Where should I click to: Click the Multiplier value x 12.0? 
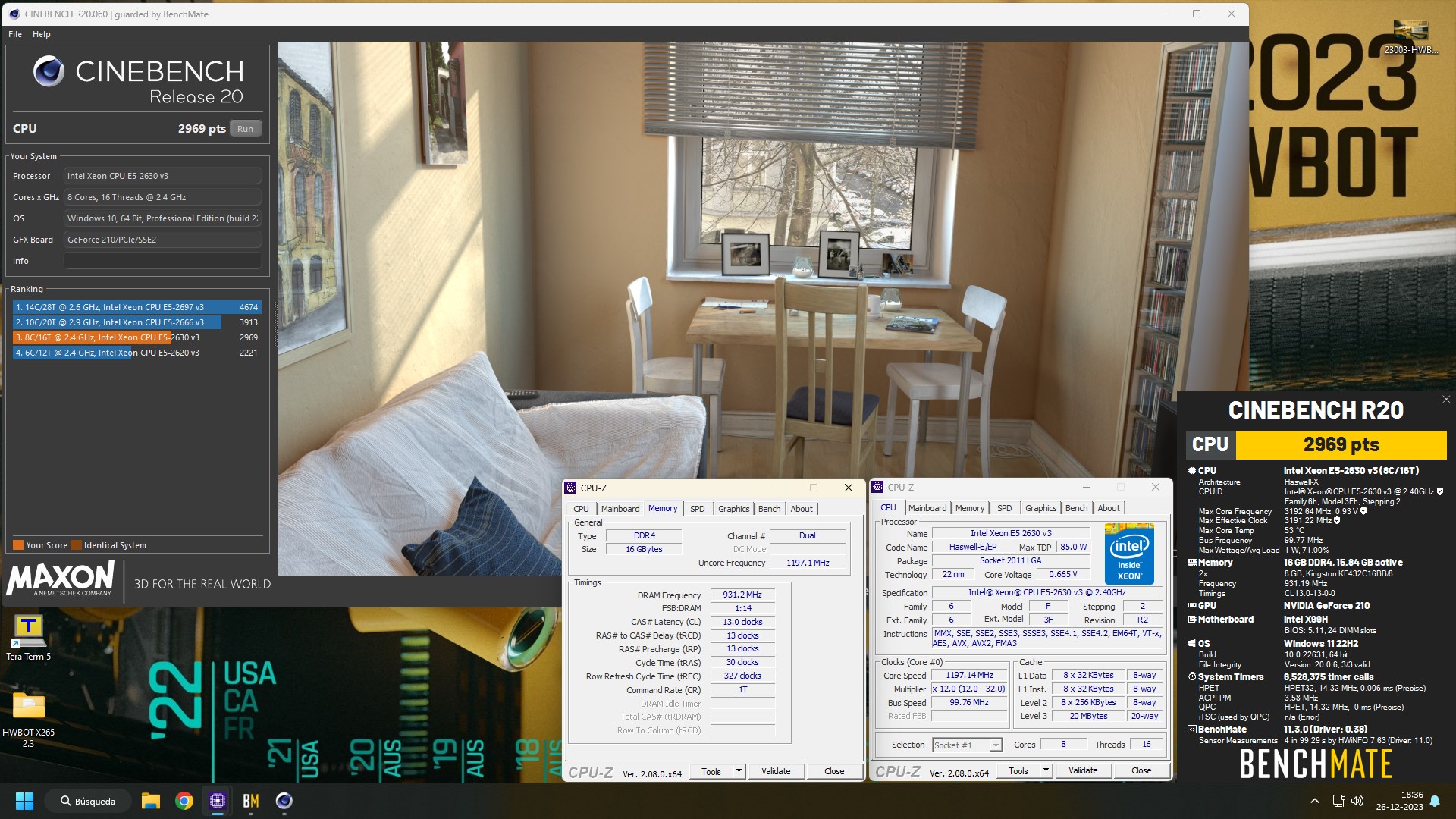pyautogui.click(x=969, y=689)
